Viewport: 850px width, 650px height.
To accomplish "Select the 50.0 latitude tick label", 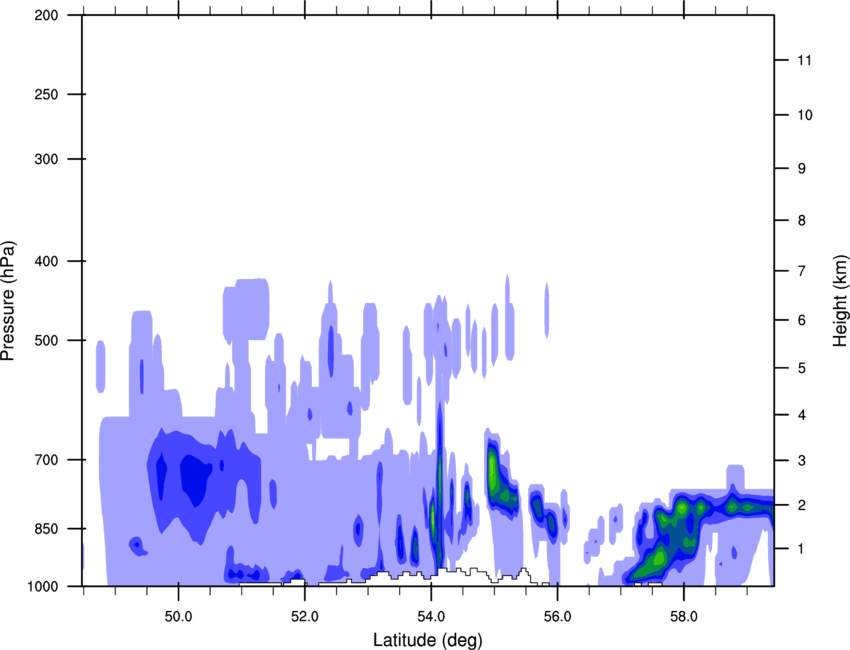I will tap(178, 613).
